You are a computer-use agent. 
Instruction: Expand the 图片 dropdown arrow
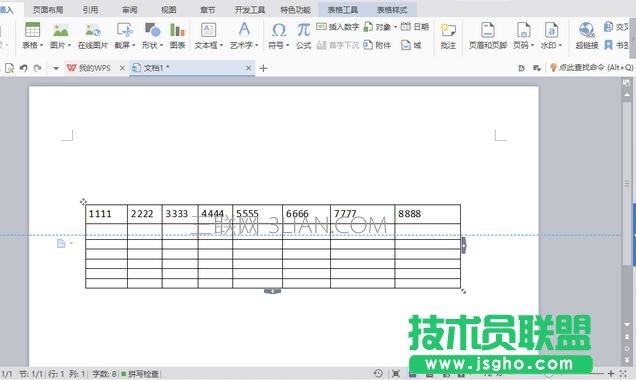point(69,45)
